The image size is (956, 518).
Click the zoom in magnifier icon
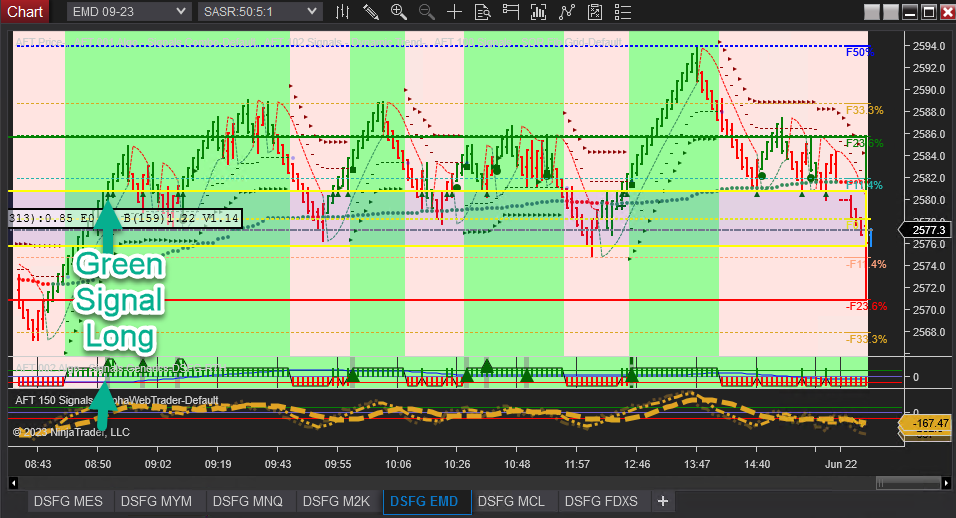[399, 12]
